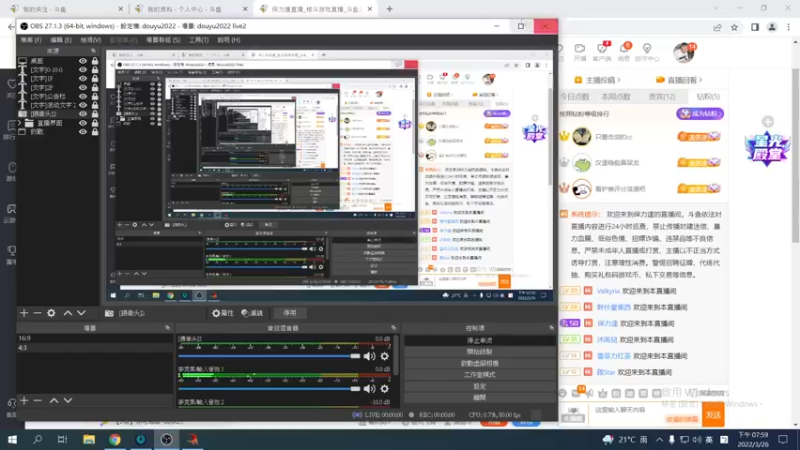Open the user avatar on the Douyu header
The image size is (800, 450).
[x=684, y=52]
